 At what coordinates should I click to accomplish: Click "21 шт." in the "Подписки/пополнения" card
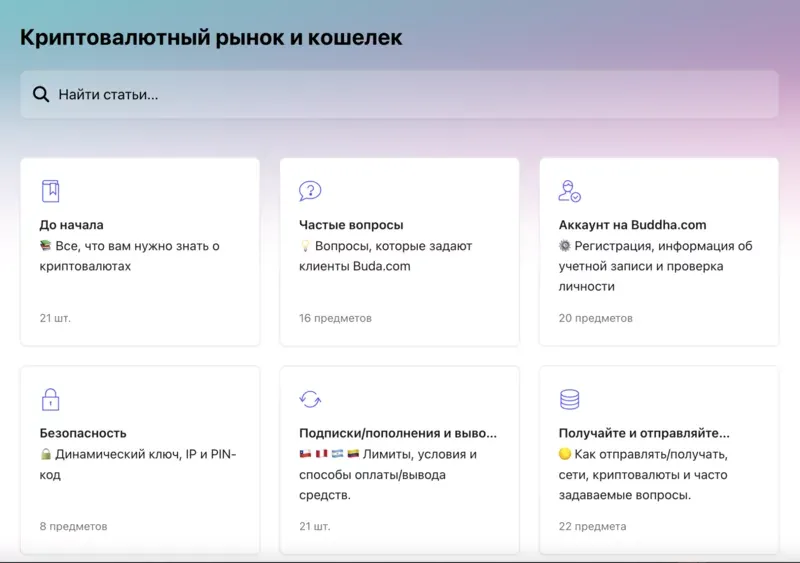[315, 526]
